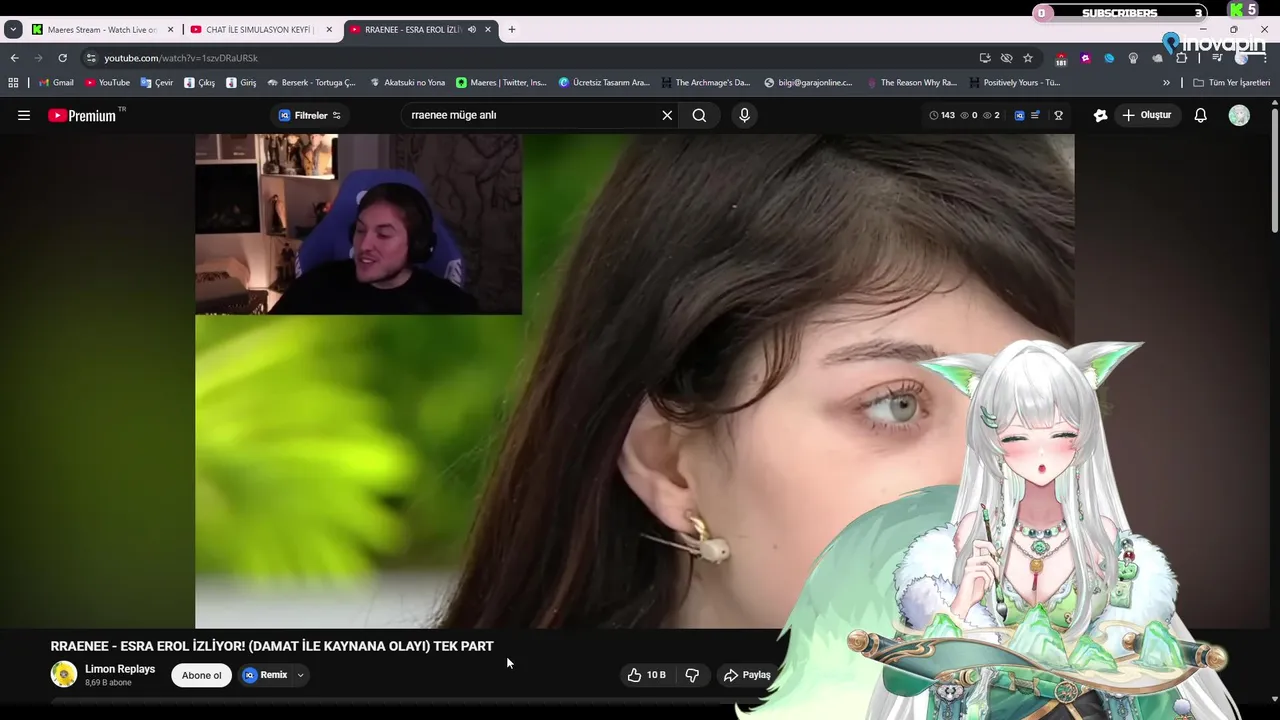Bookmark this page with star icon
Viewport: 1280px width, 720px height.
click(1028, 58)
